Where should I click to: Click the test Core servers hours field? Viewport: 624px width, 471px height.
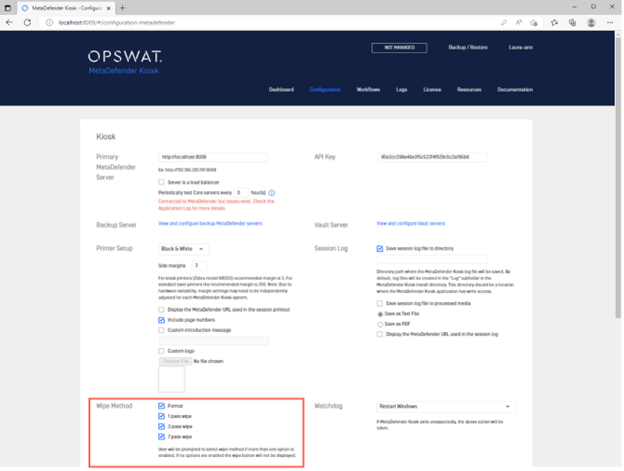pyautogui.click(x=241, y=193)
